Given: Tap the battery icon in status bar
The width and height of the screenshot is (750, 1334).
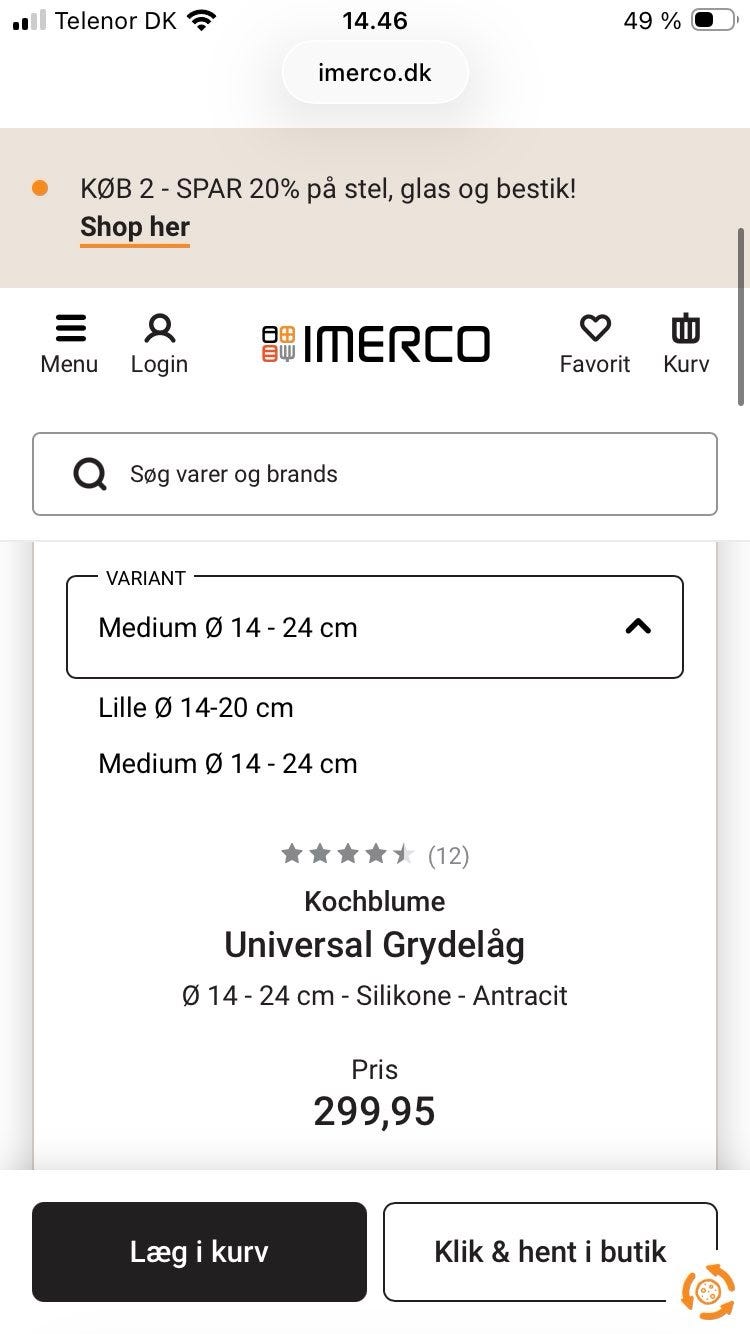Looking at the screenshot, I should click(x=713, y=21).
